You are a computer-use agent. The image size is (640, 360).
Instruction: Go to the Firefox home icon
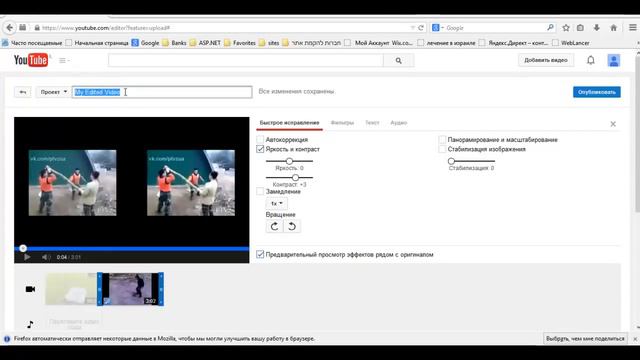click(x=613, y=28)
